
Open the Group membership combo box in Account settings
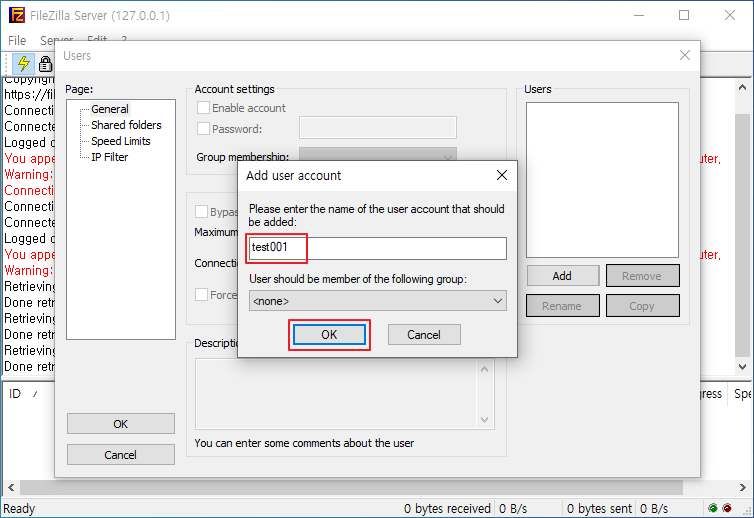click(x=377, y=154)
